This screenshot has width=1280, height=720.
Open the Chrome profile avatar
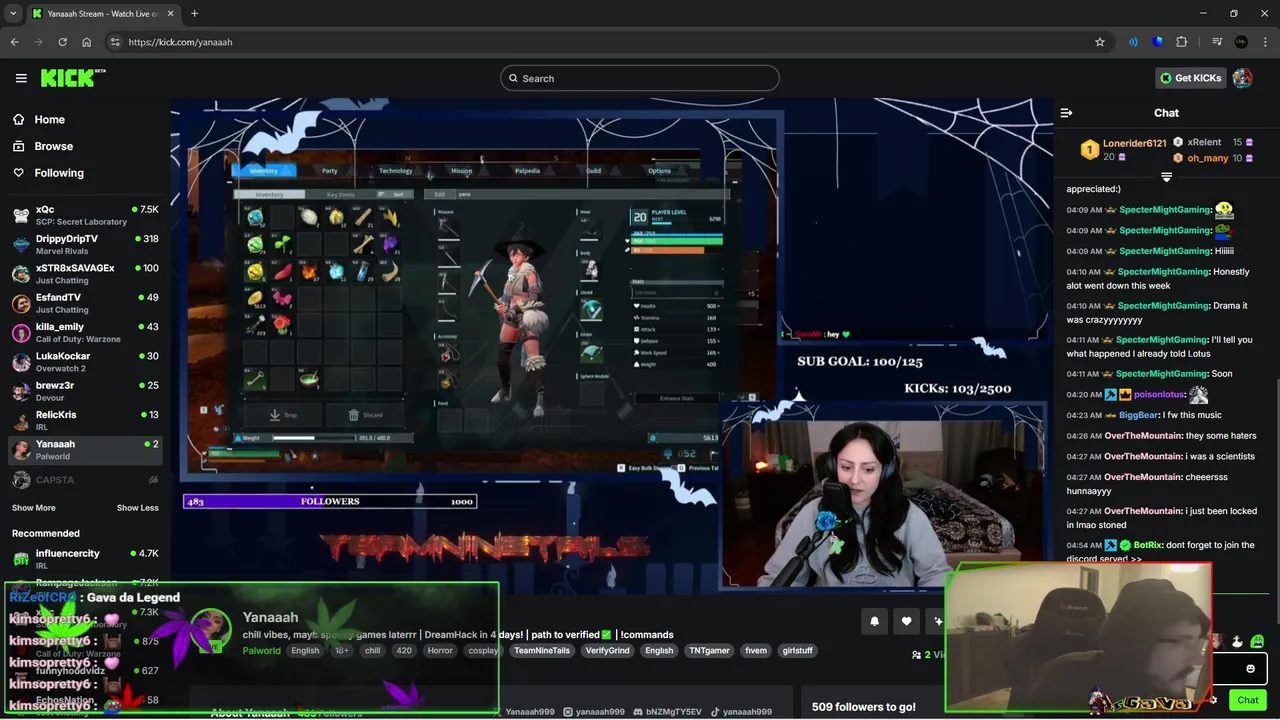[x=1241, y=42]
